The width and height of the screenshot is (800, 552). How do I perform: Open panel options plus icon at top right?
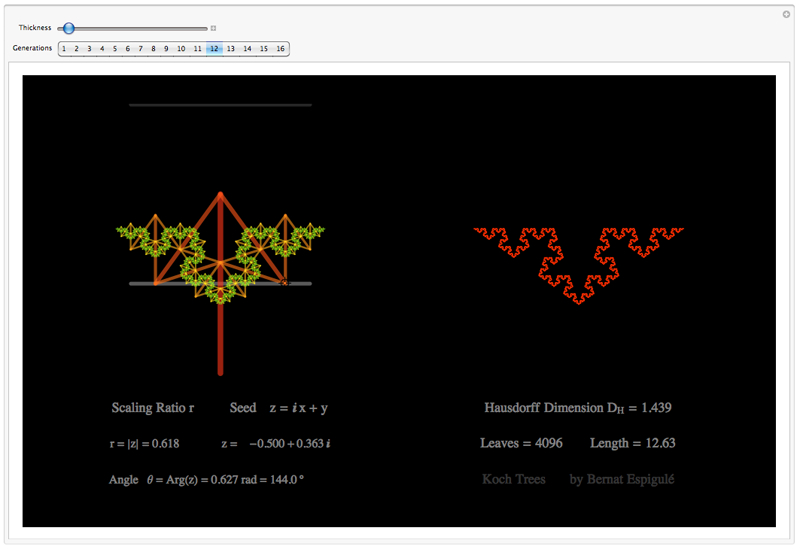point(786,14)
